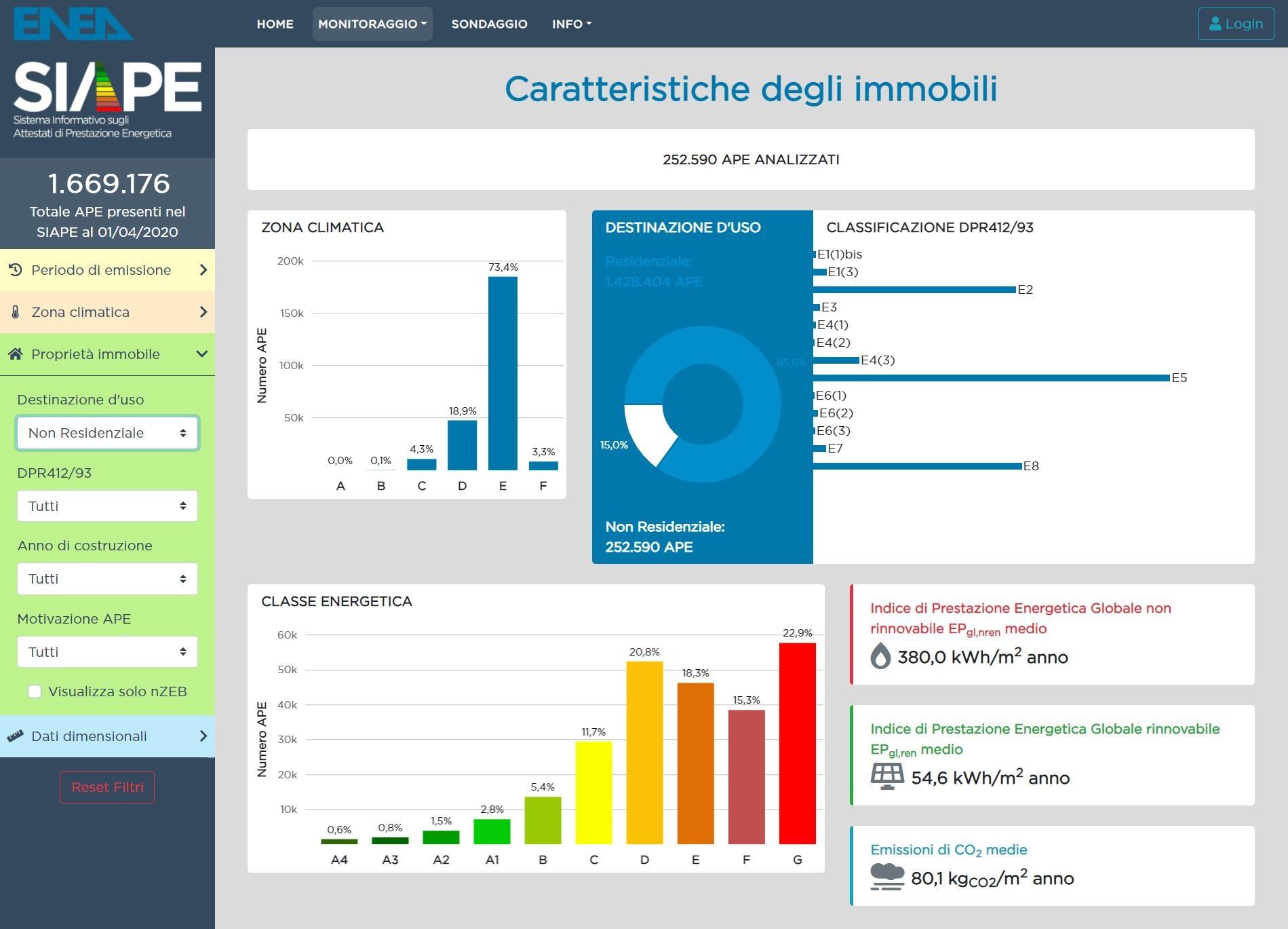This screenshot has height=929, width=1288.
Task: Click the 'CLASSIFICAZIONE DPR412/93' heading
Action: point(929,227)
